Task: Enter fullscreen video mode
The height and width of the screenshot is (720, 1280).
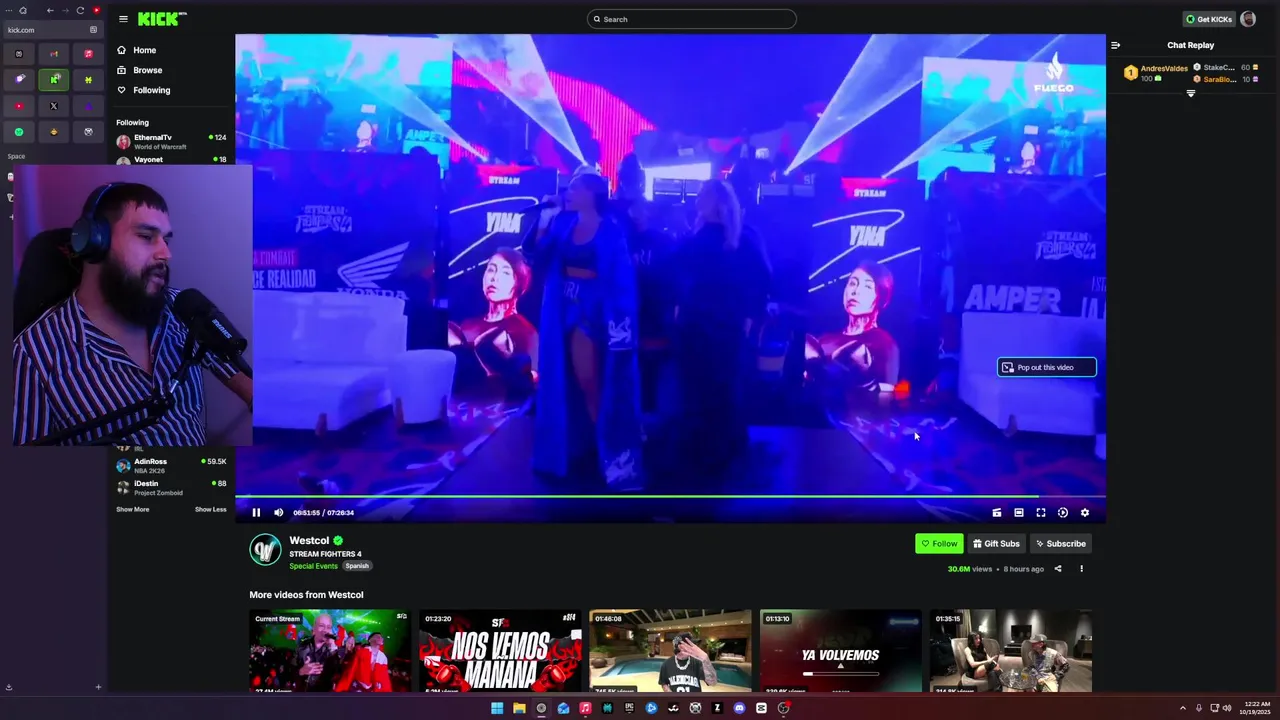Action: 1041,513
